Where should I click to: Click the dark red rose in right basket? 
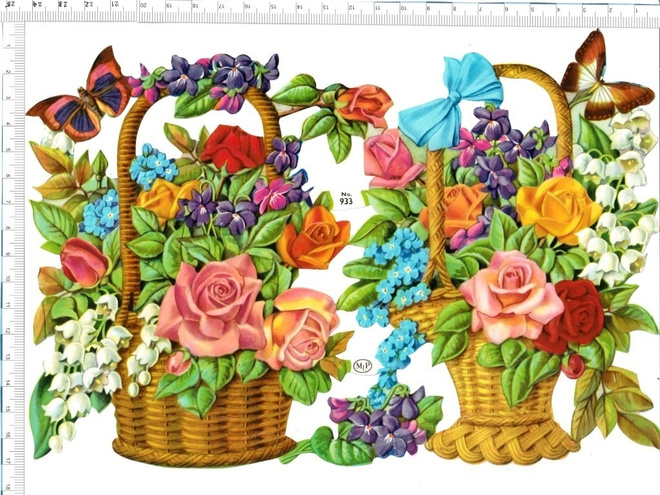(x=572, y=317)
